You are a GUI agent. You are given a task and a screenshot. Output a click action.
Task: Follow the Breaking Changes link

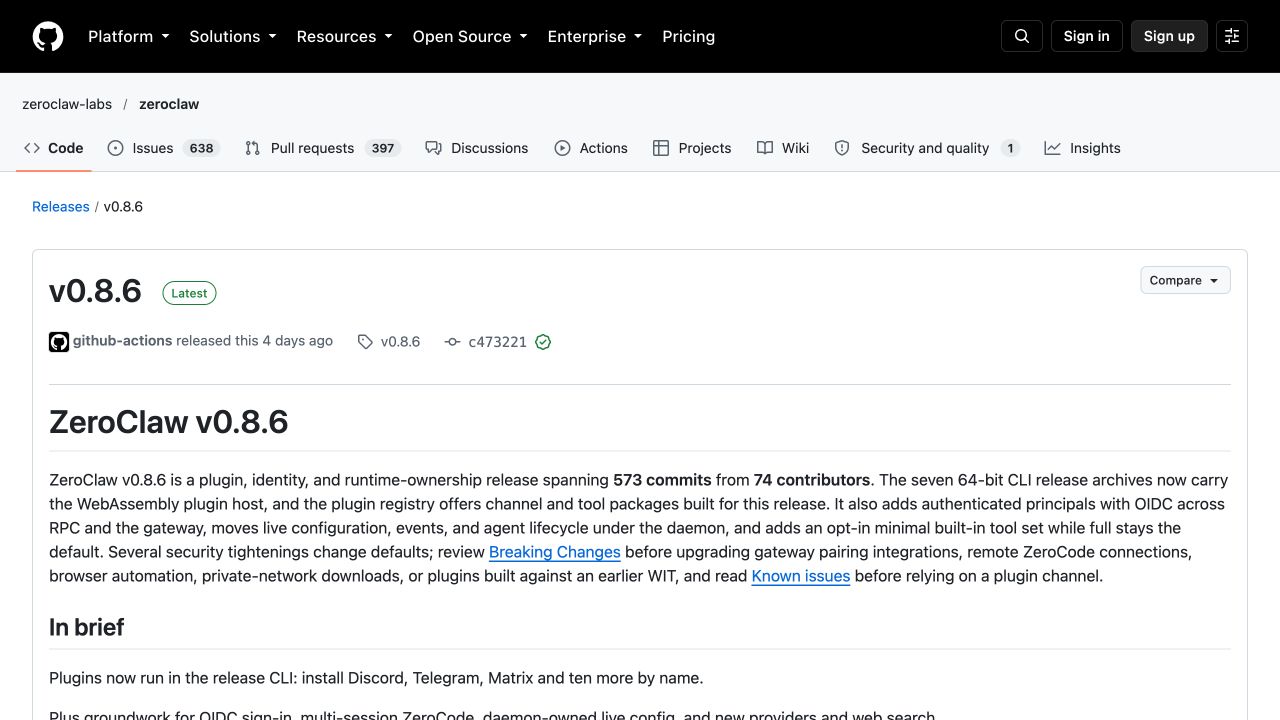(x=555, y=552)
